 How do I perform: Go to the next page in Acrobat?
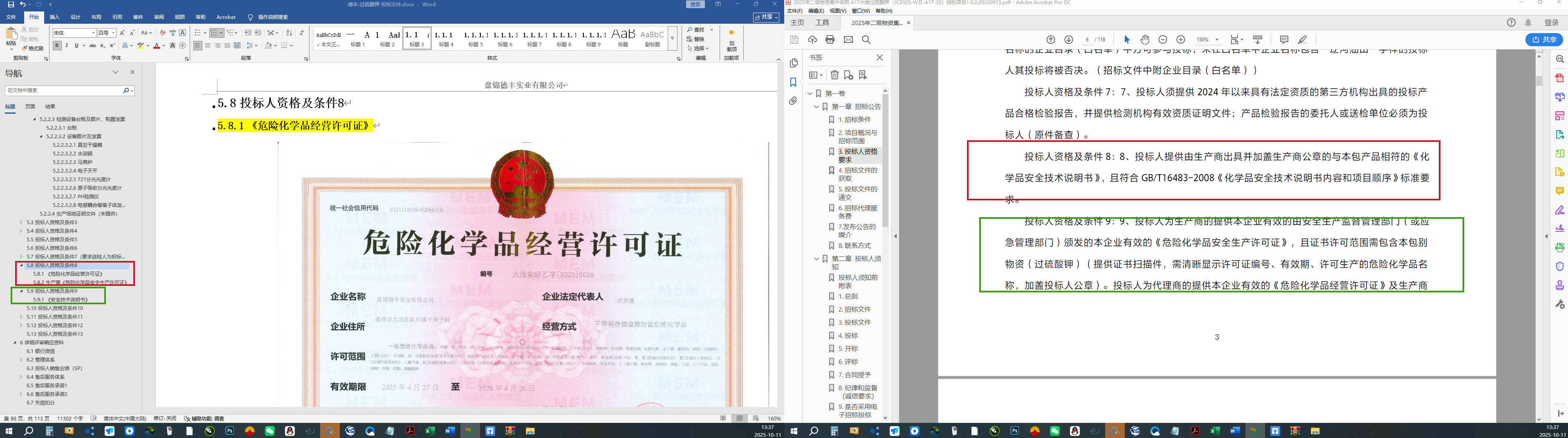(1068, 40)
